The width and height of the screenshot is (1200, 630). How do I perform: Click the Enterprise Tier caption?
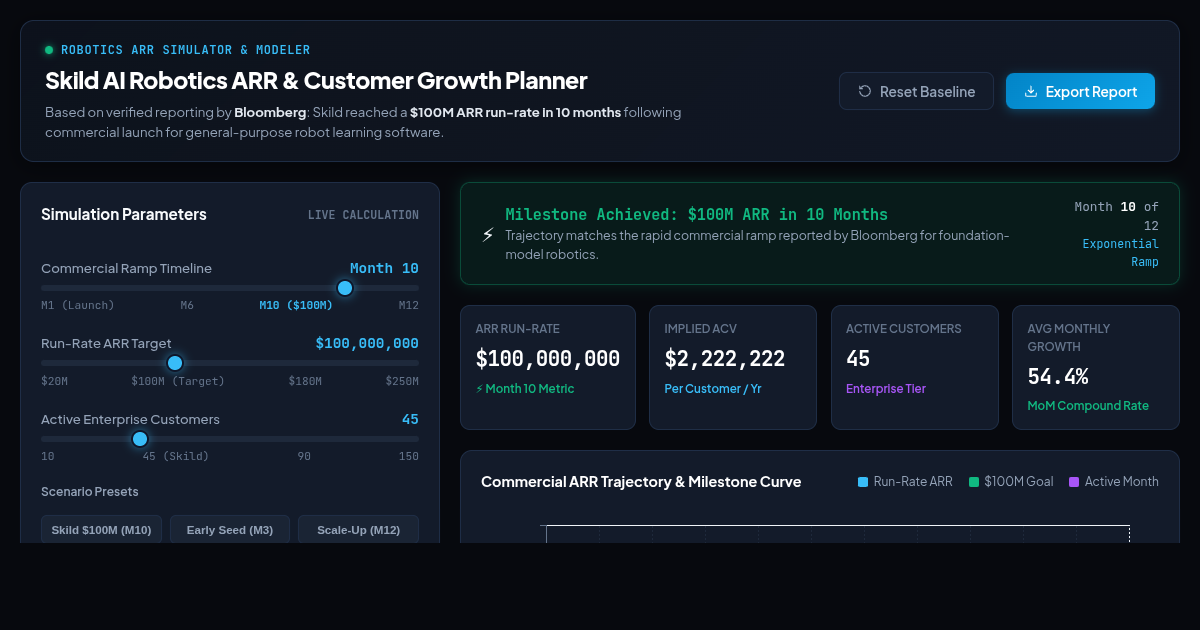click(x=886, y=389)
